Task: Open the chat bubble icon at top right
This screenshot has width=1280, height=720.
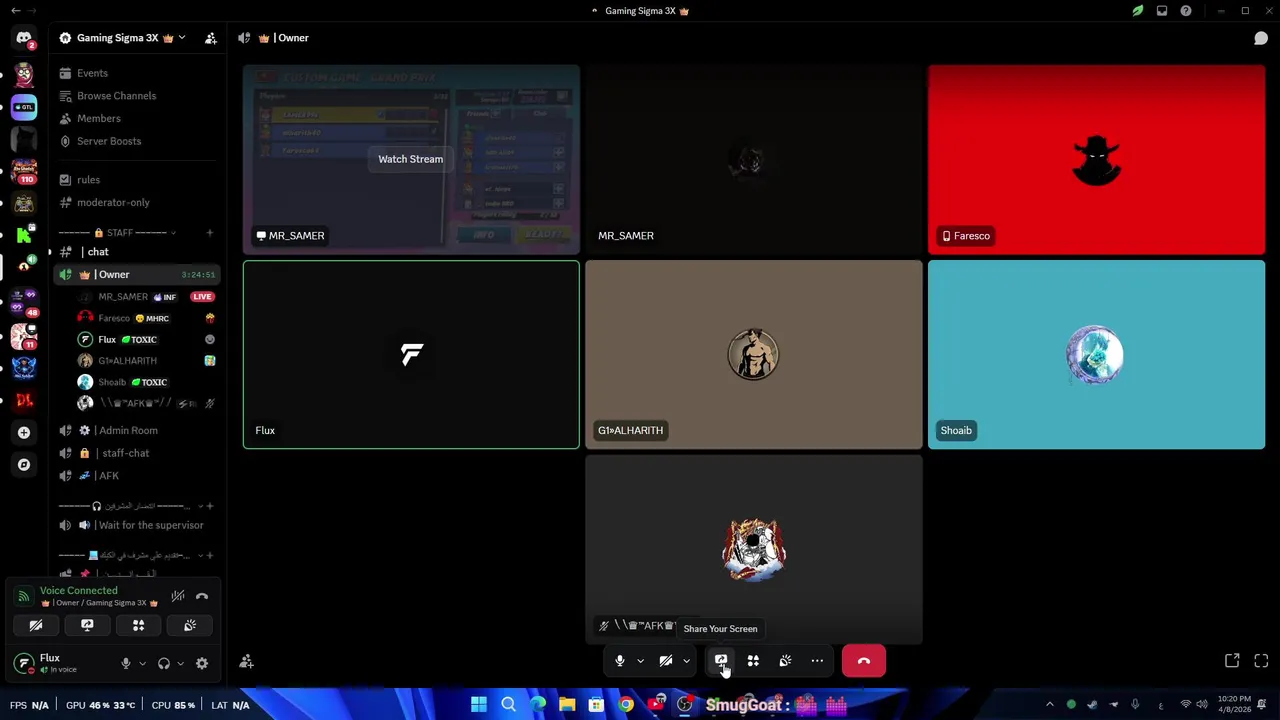Action: pos(1261,38)
